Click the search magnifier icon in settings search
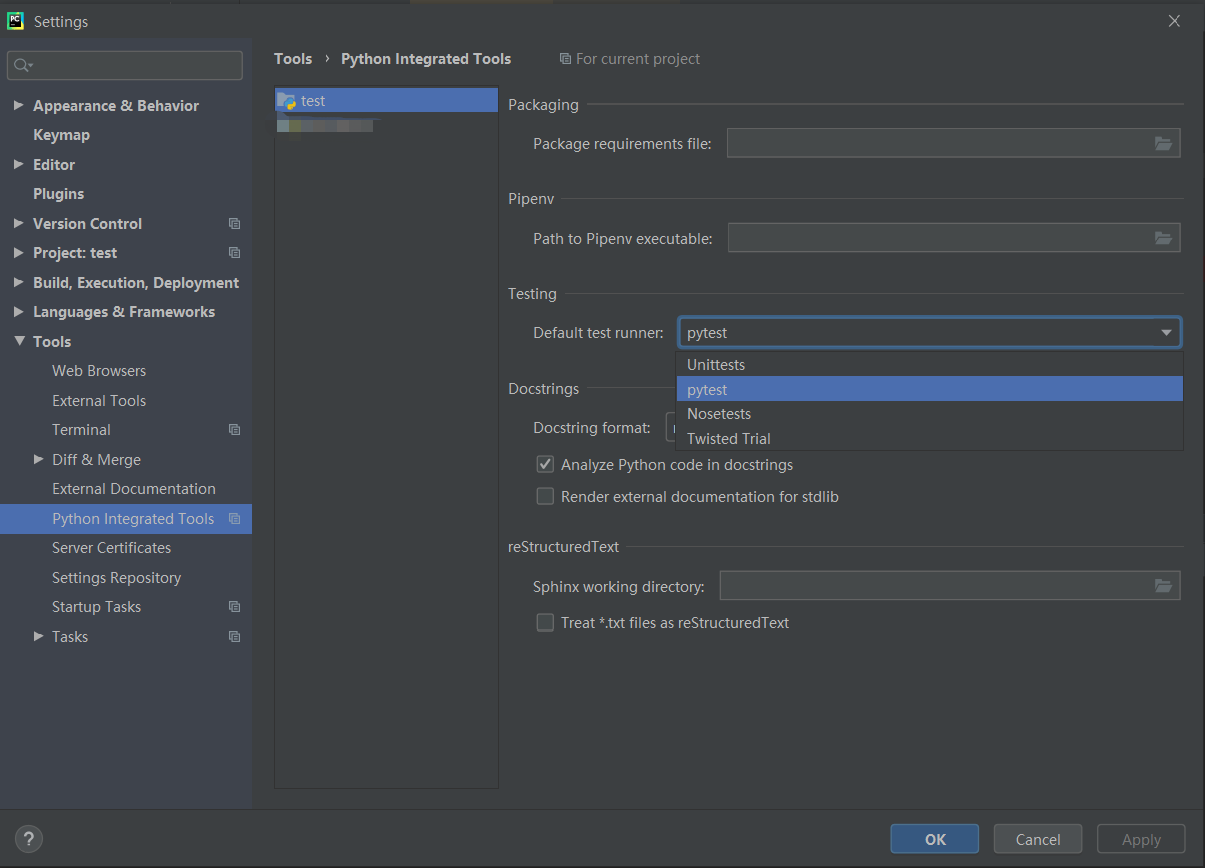 pos(23,66)
